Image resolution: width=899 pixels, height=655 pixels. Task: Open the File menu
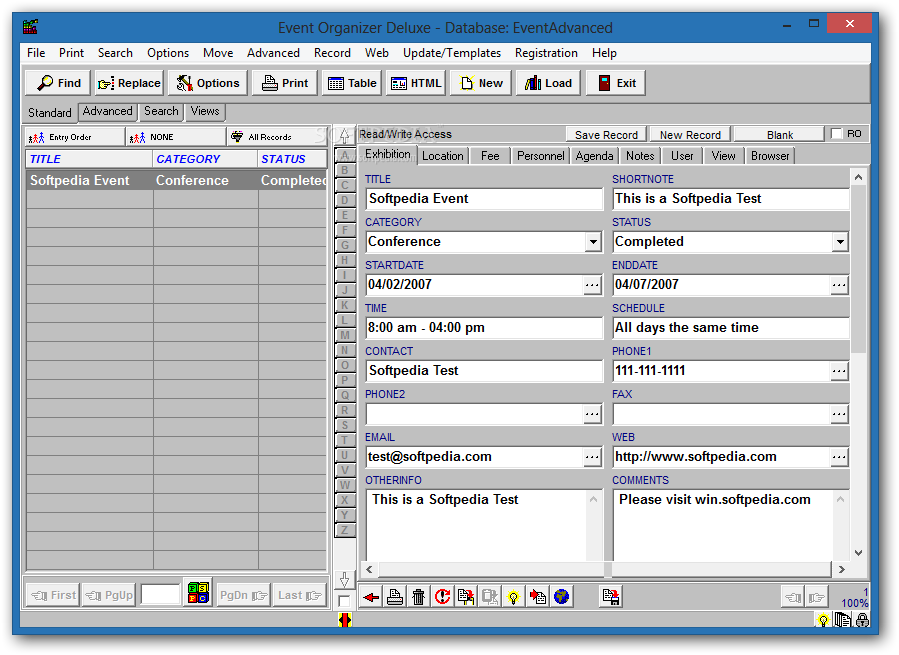(36, 53)
